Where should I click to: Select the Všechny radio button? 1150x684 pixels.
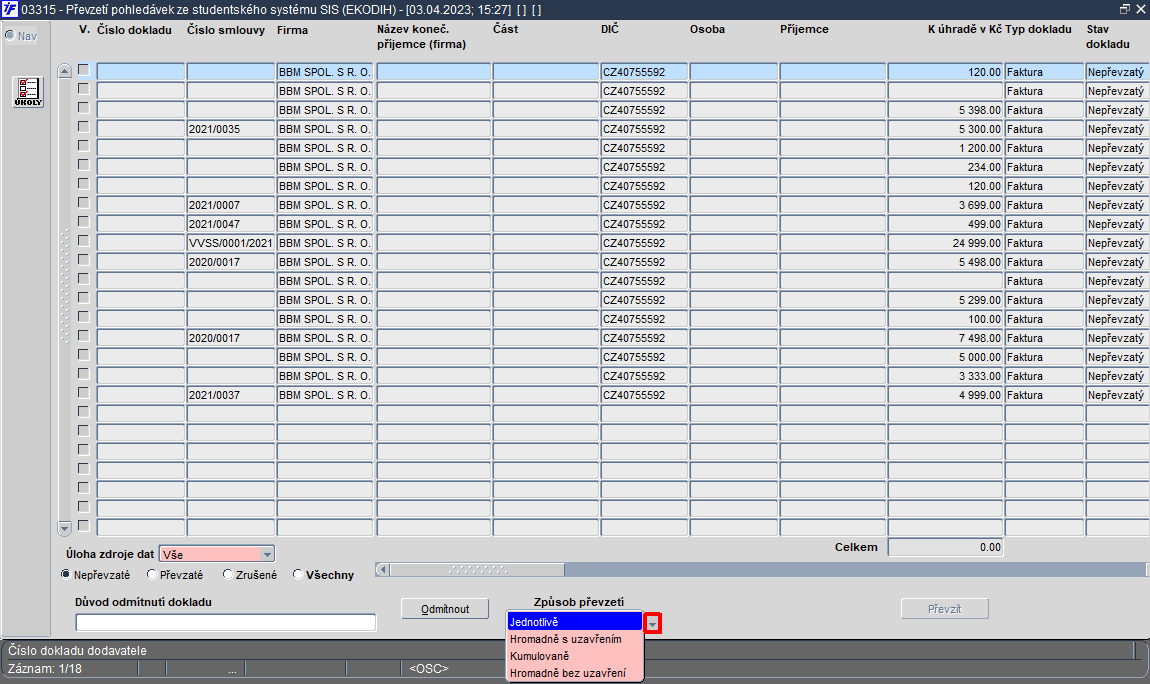tap(298, 575)
